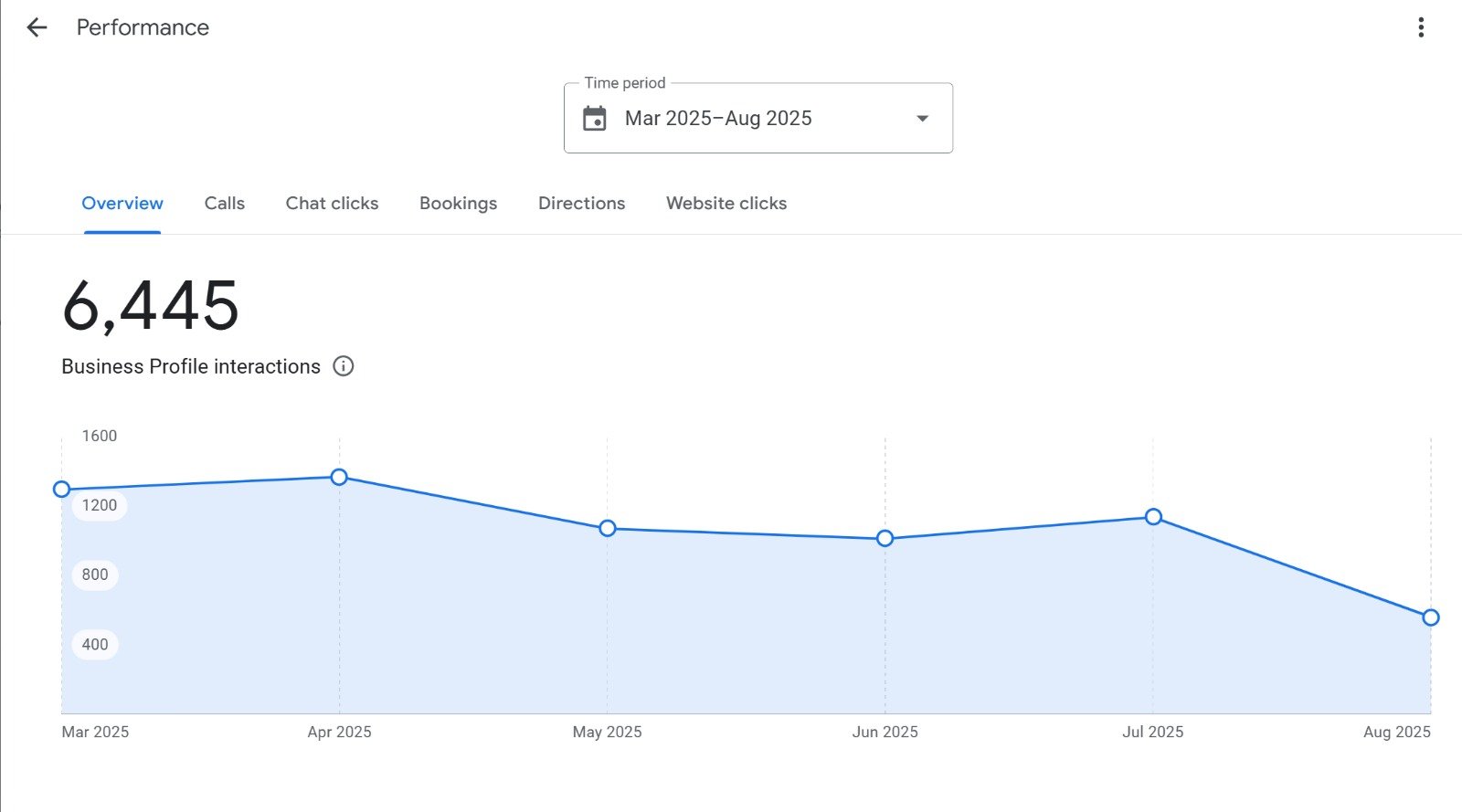Select the Apr 2025 chart data point
The image size is (1462, 812).
pyautogui.click(x=339, y=477)
